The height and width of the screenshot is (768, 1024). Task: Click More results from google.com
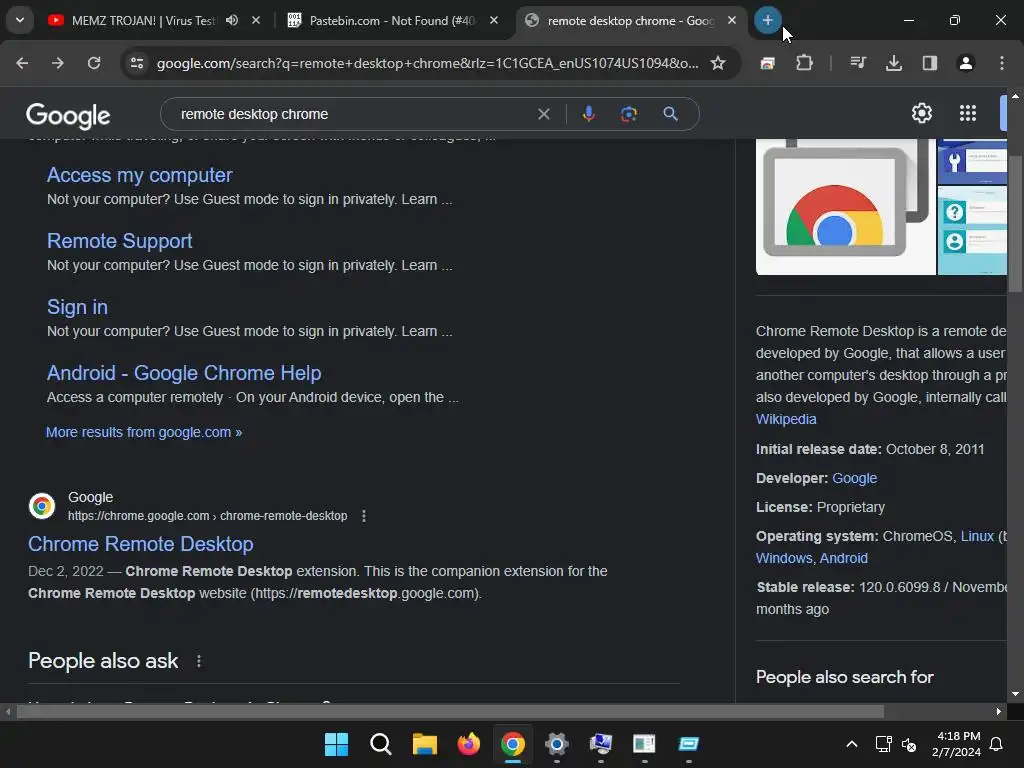(x=144, y=432)
